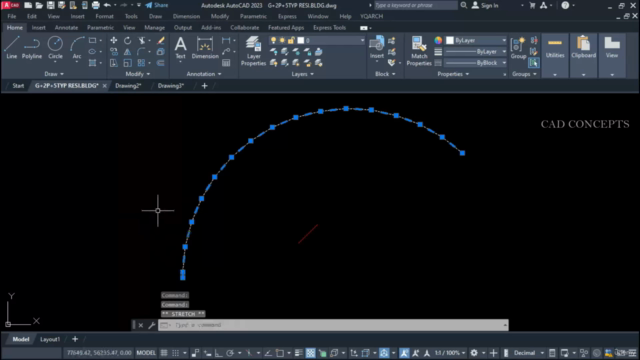The height and width of the screenshot is (360, 640).
Task: Toggle ortho mode in the status bar
Action: (219, 353)
